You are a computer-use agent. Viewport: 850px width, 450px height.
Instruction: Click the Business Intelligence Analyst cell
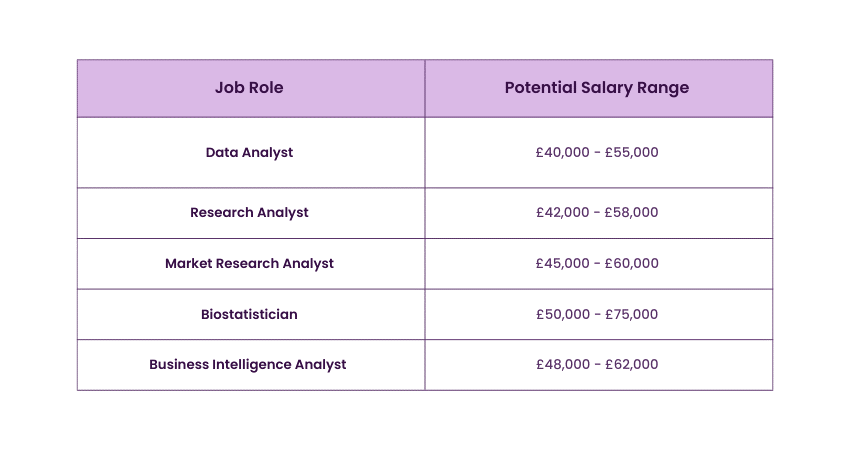(x=248, y=365)
